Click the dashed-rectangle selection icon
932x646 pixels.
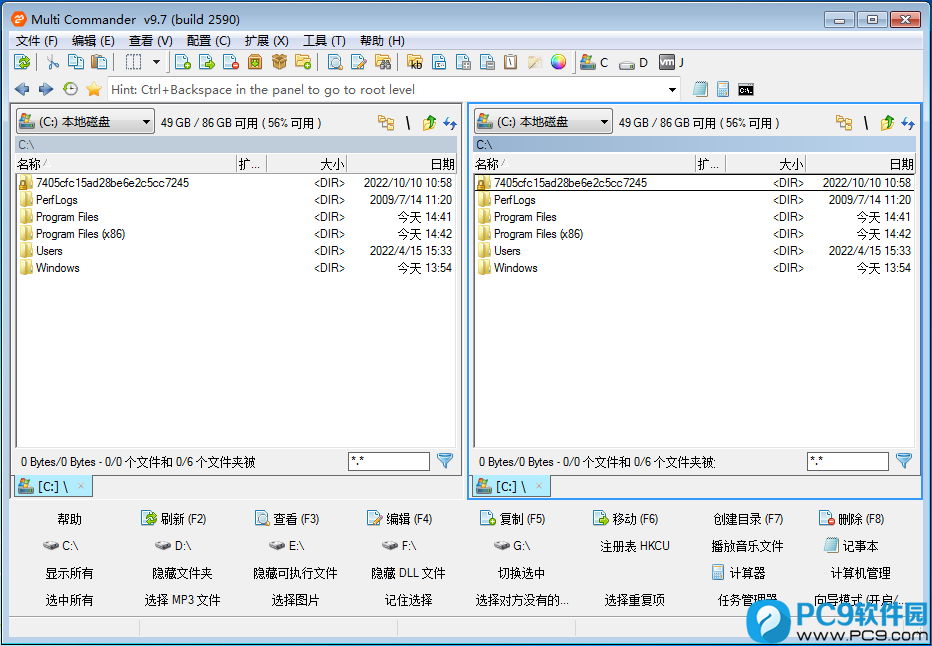click(x=133, y=62)
